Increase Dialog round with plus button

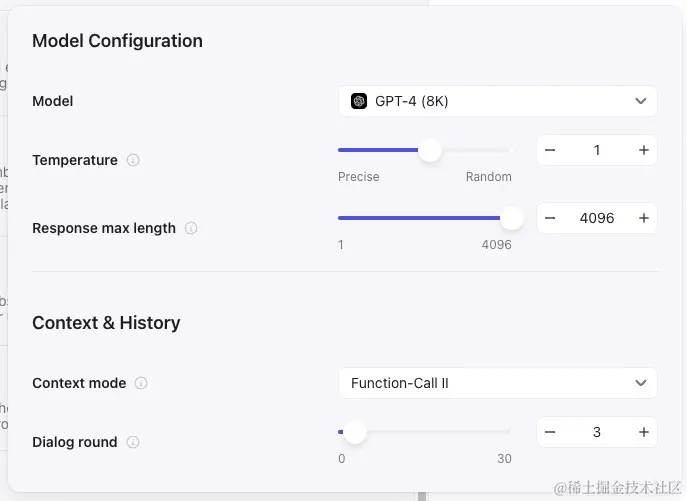[x=644, y=432]
